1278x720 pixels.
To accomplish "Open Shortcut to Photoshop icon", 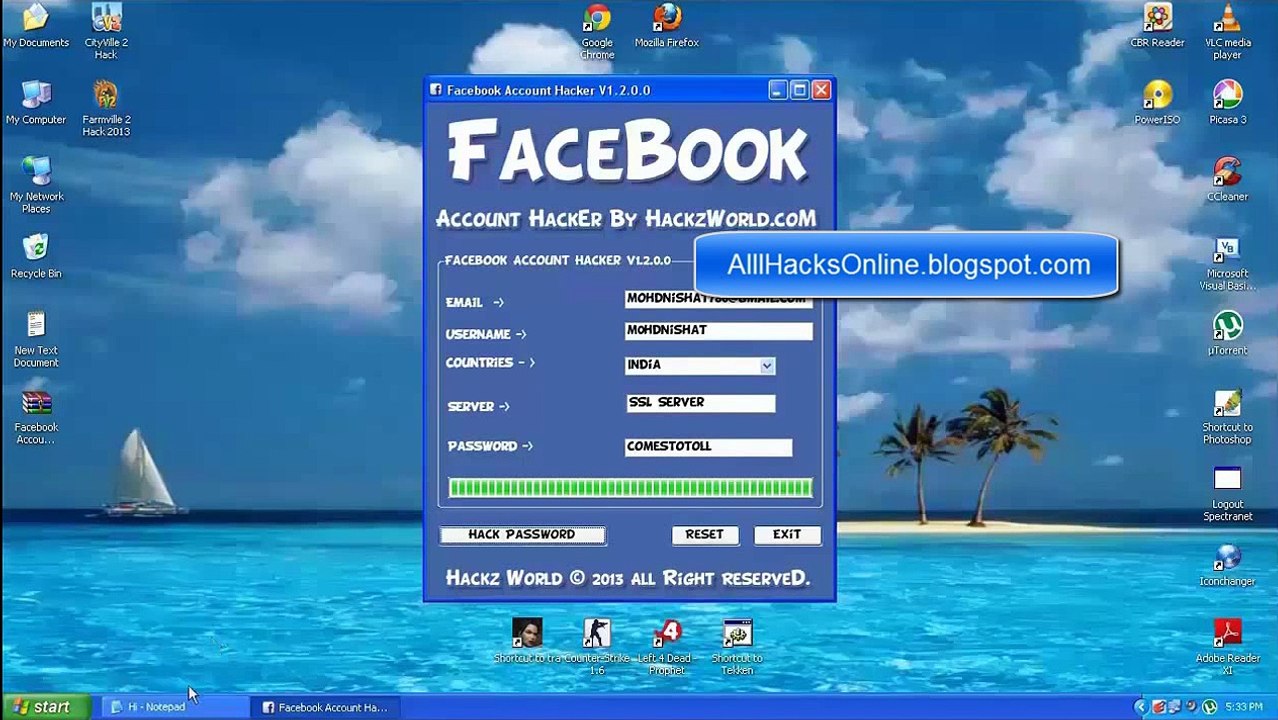I will click(1227, 417).
